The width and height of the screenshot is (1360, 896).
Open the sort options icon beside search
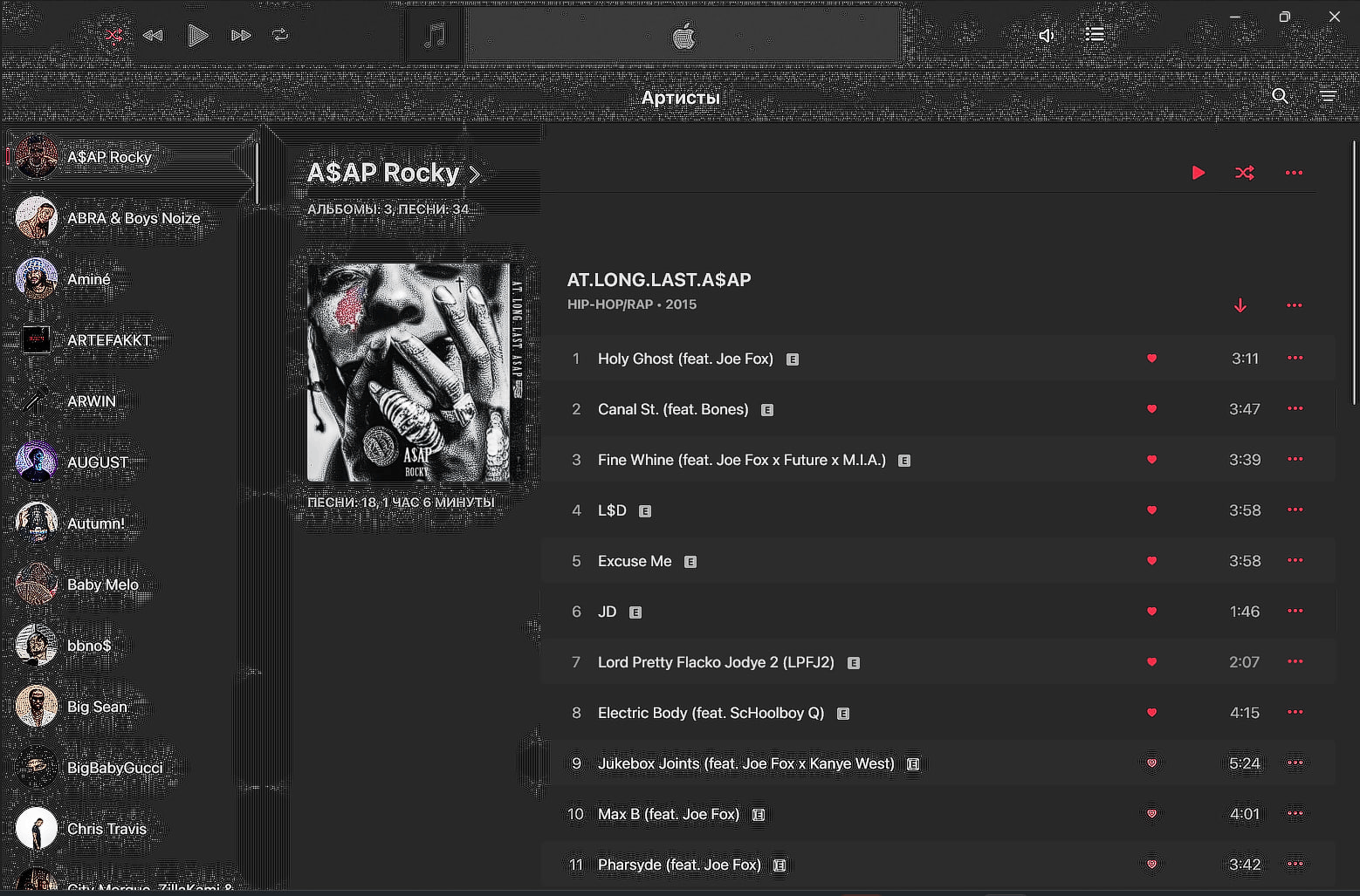click(x=1328, y=96)
